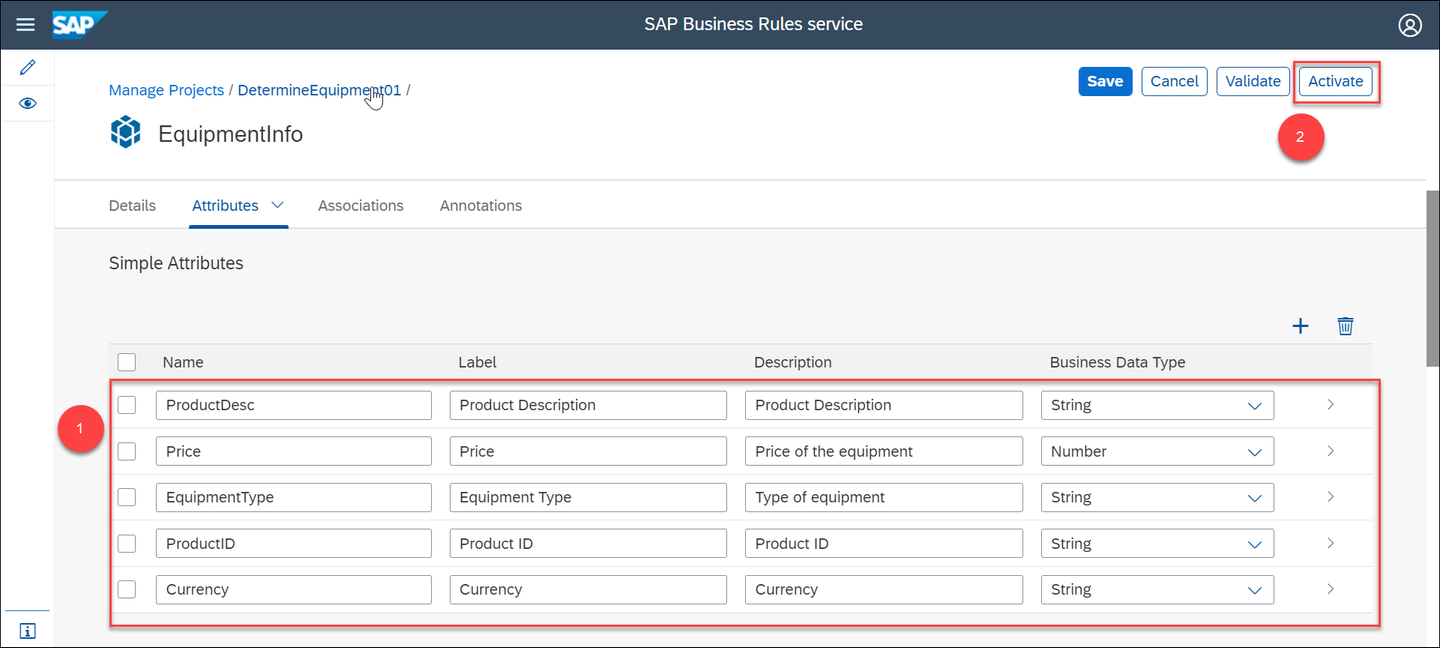Select the Currency row checkbox
1440x648 pixels.
pyautogui.click(x=127, y=589)
